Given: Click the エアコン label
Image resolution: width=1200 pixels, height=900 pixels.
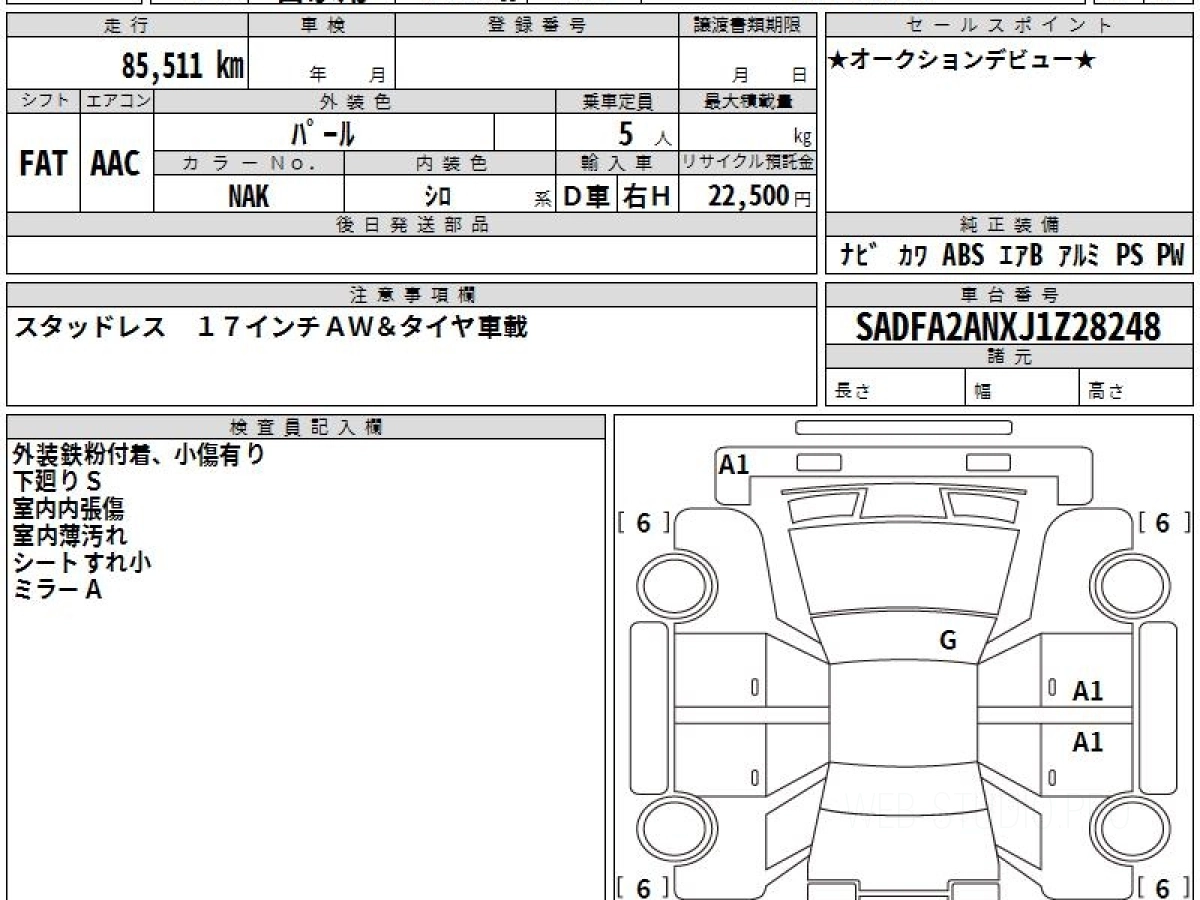Looking at the screenshot, I should (117, 101).
